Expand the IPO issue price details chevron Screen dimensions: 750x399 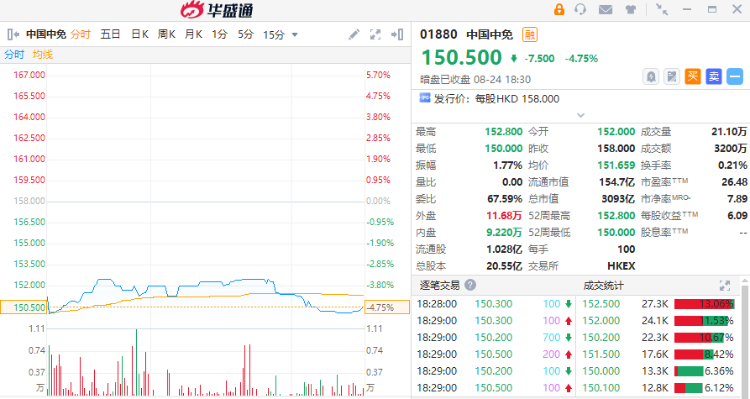pyautogui.click(x=581, y=115)
